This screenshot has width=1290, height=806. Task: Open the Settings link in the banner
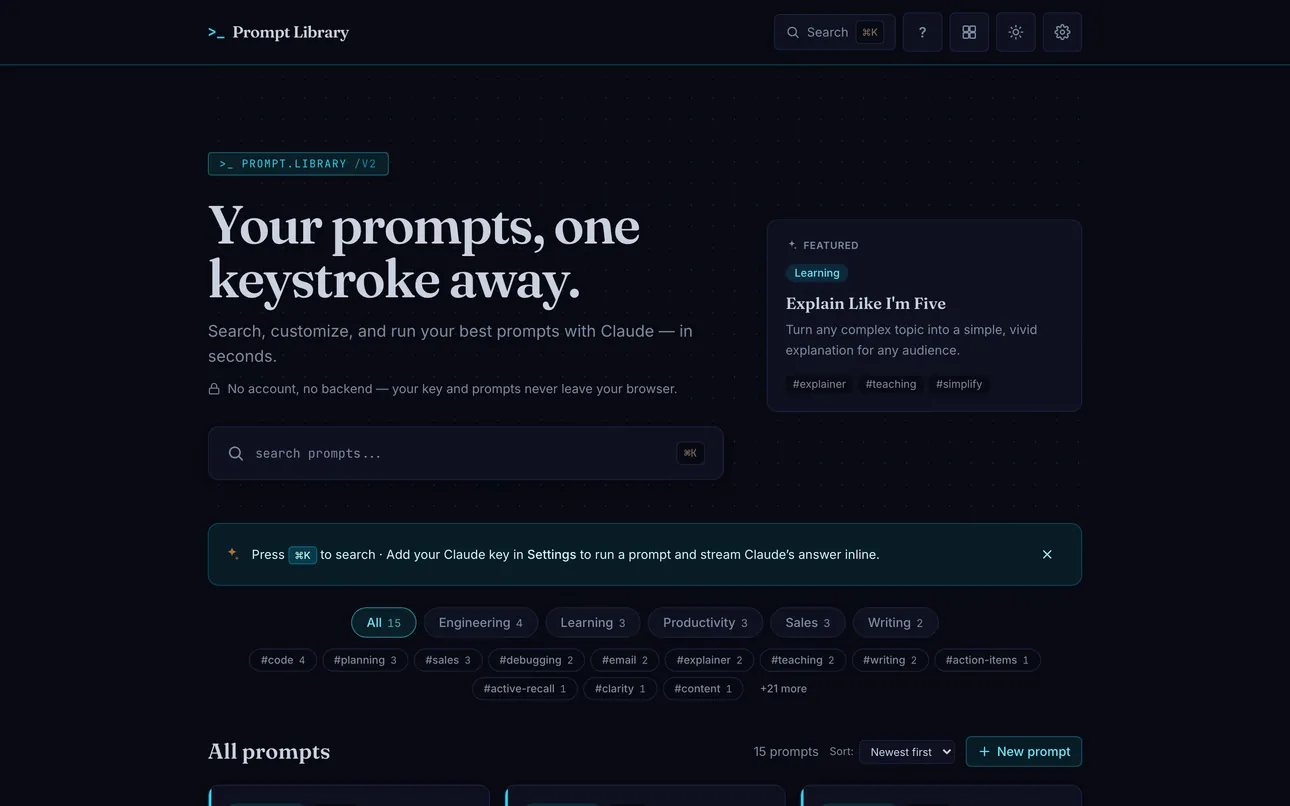[551, 554]
